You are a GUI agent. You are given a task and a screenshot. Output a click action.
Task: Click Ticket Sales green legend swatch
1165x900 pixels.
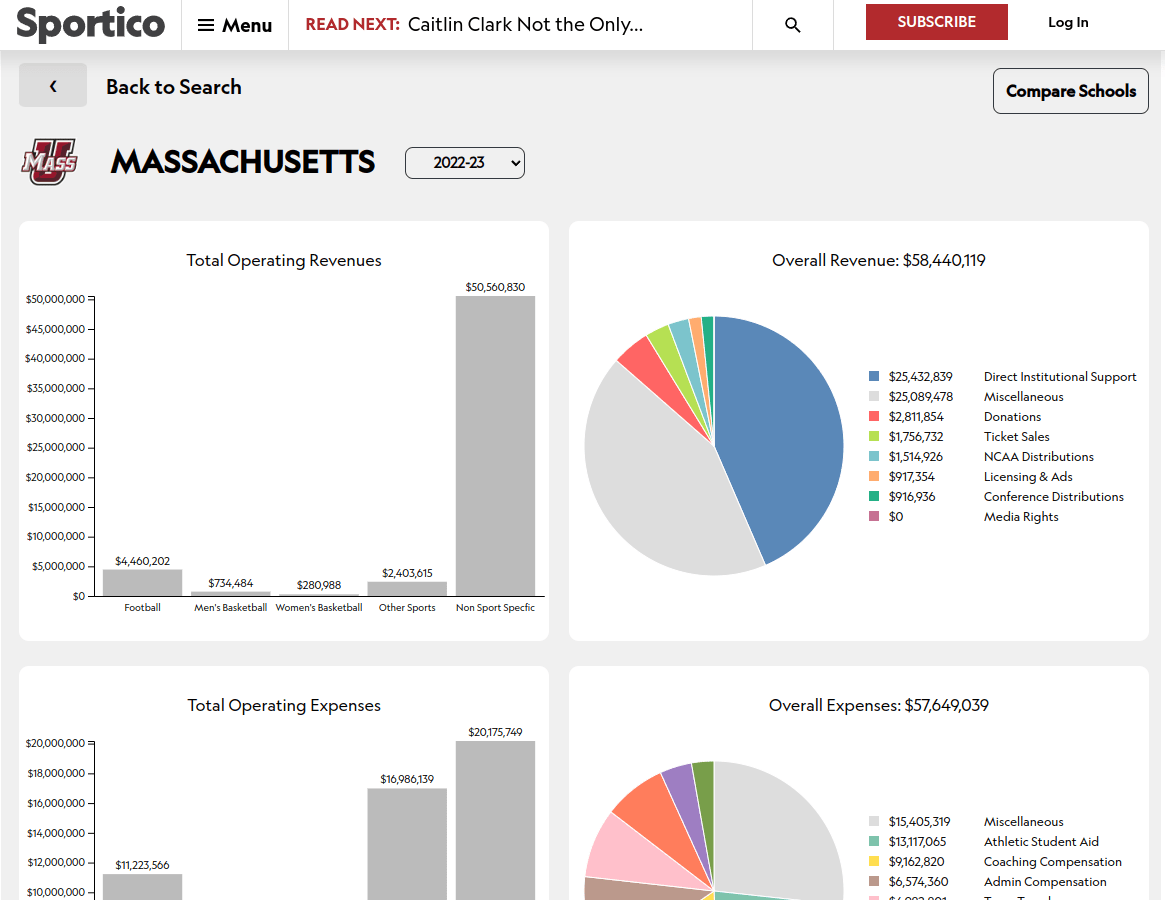(874, 436)
